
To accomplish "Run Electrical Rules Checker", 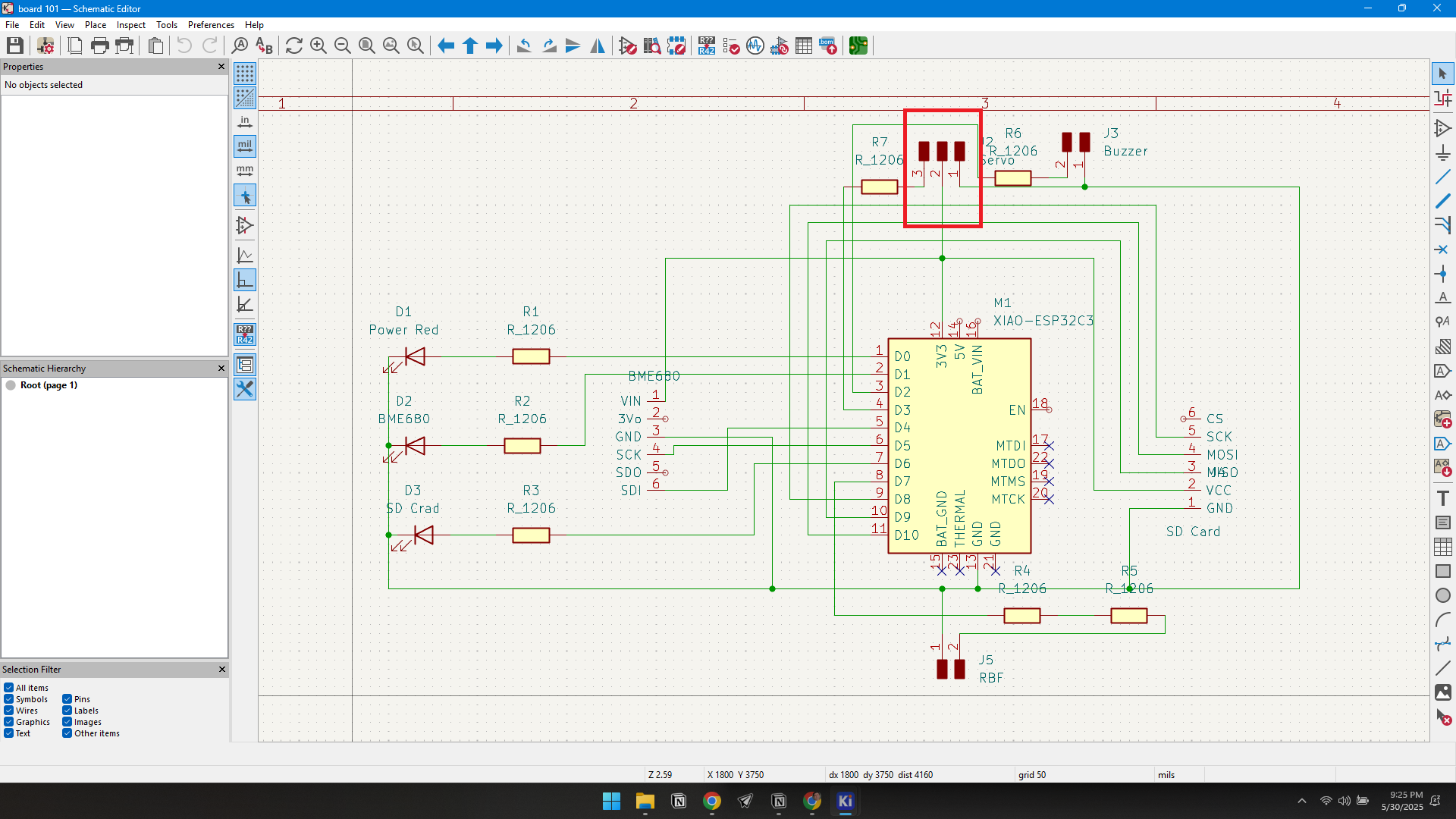I will (731, 46).
